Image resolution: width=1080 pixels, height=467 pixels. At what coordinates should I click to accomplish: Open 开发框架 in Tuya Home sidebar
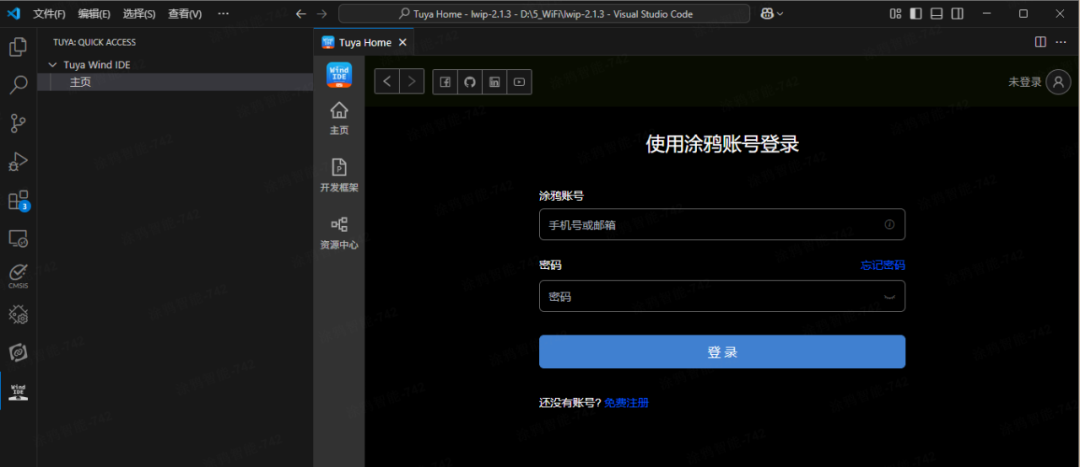click(x=339, y=176)
